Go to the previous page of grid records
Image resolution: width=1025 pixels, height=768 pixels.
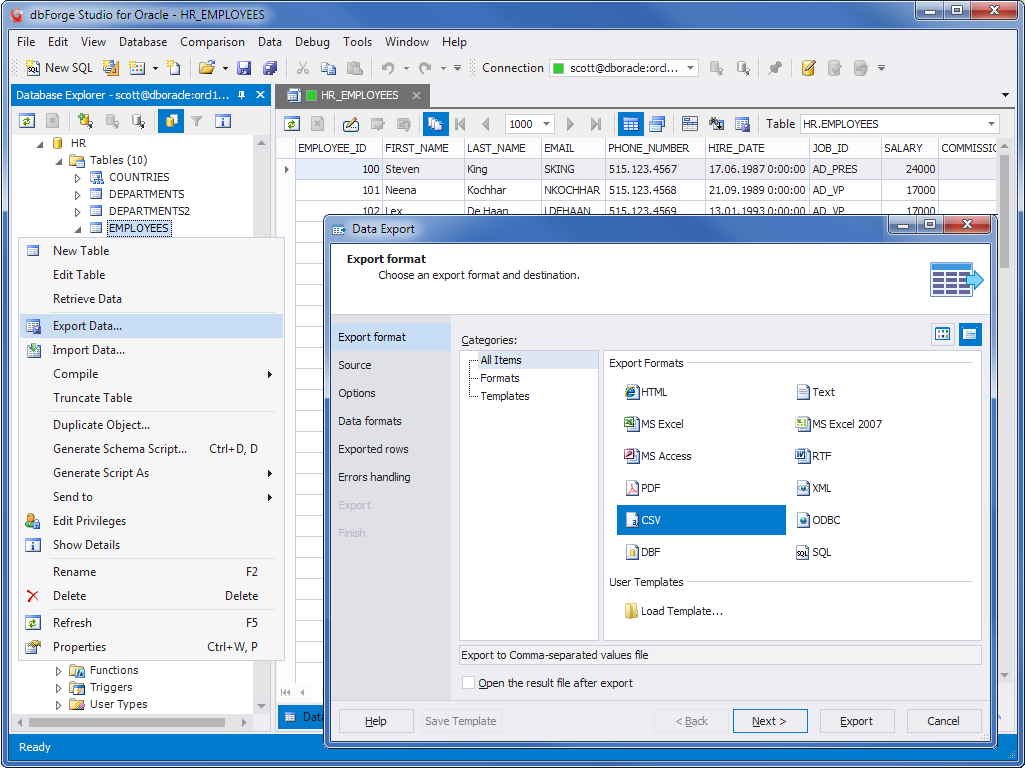click(485, 124)
